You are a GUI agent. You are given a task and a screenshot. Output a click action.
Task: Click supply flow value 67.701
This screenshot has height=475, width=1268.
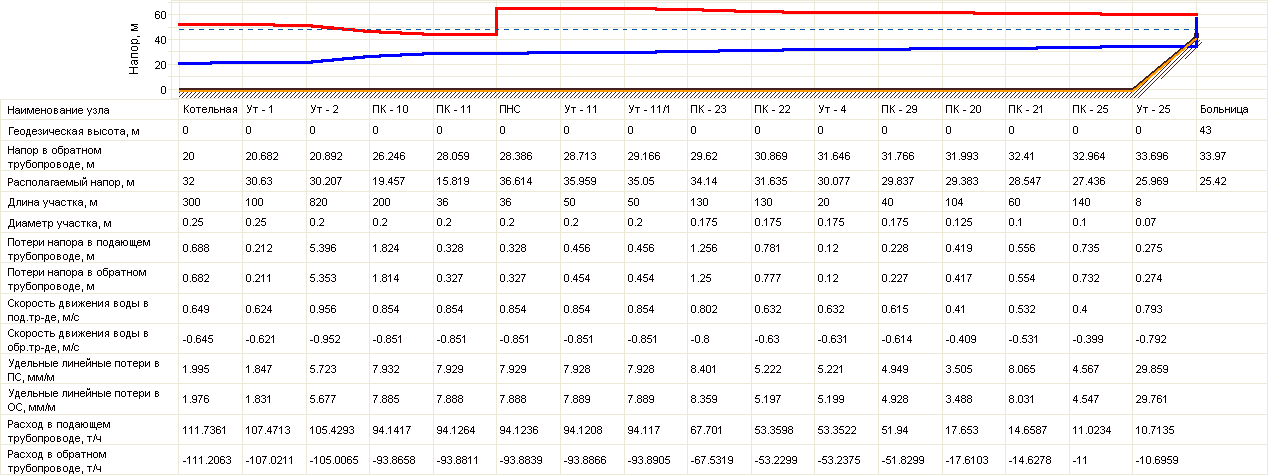coord(707,429)
